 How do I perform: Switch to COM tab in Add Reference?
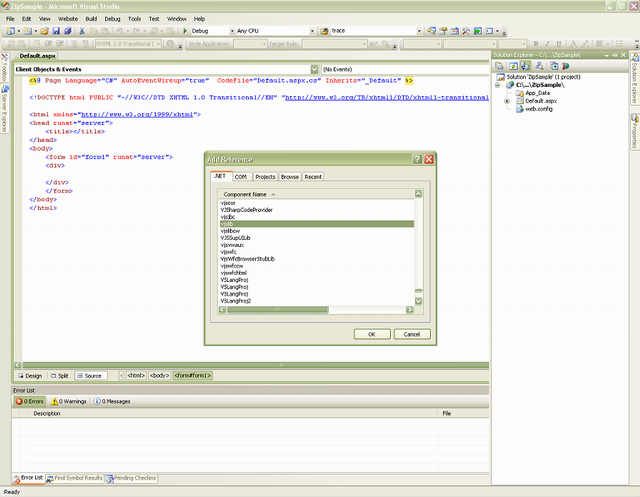point(241,177)
